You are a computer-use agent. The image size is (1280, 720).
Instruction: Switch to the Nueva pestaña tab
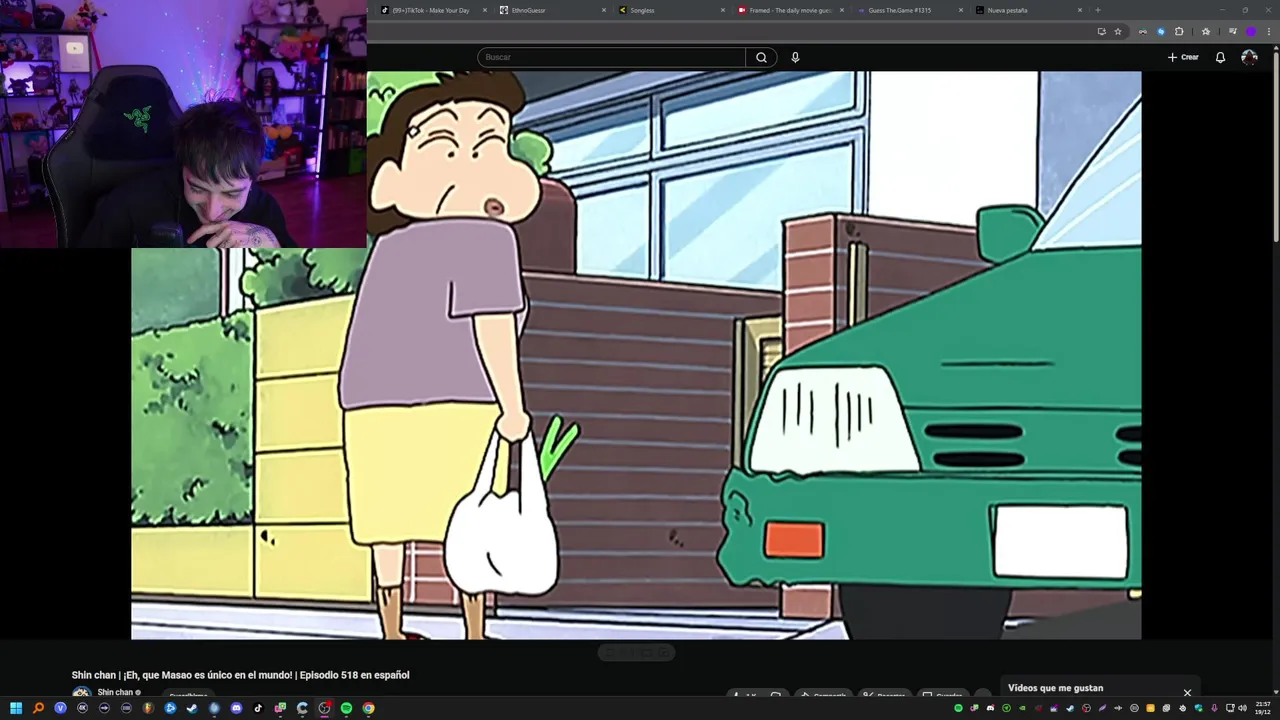click(1022, 10)
